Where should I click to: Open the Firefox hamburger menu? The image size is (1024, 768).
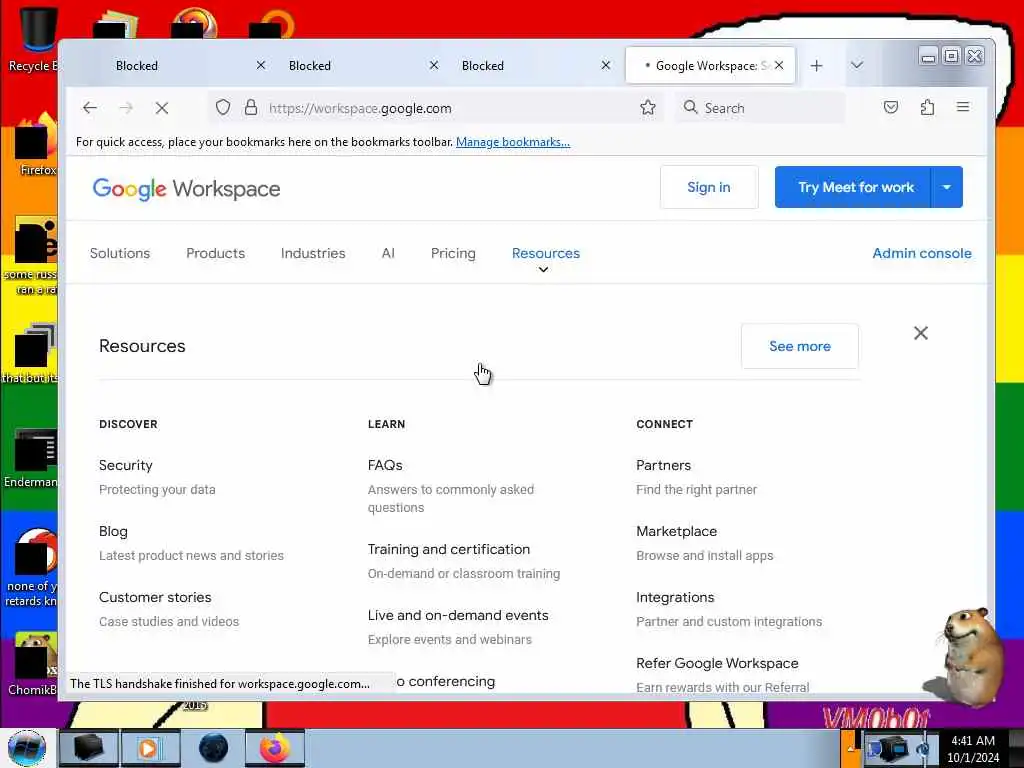click(x=963, y=107)
